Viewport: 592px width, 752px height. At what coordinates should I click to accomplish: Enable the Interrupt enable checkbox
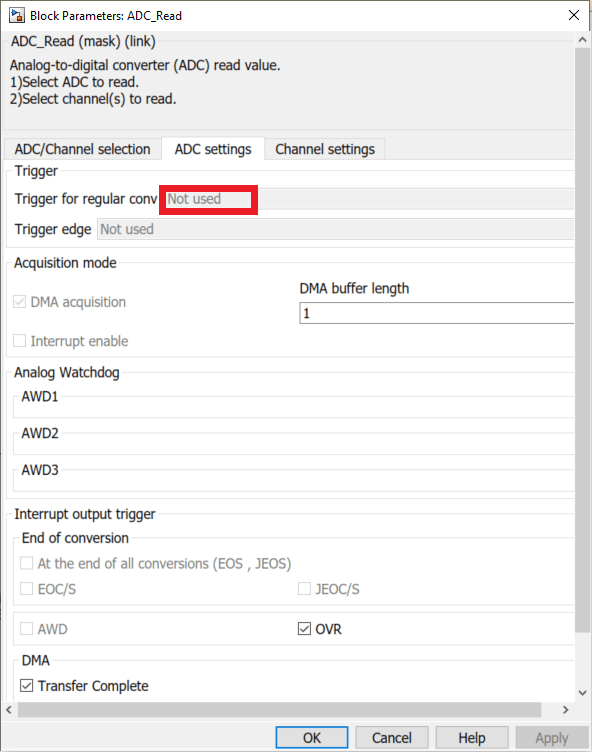pos(19,341)
